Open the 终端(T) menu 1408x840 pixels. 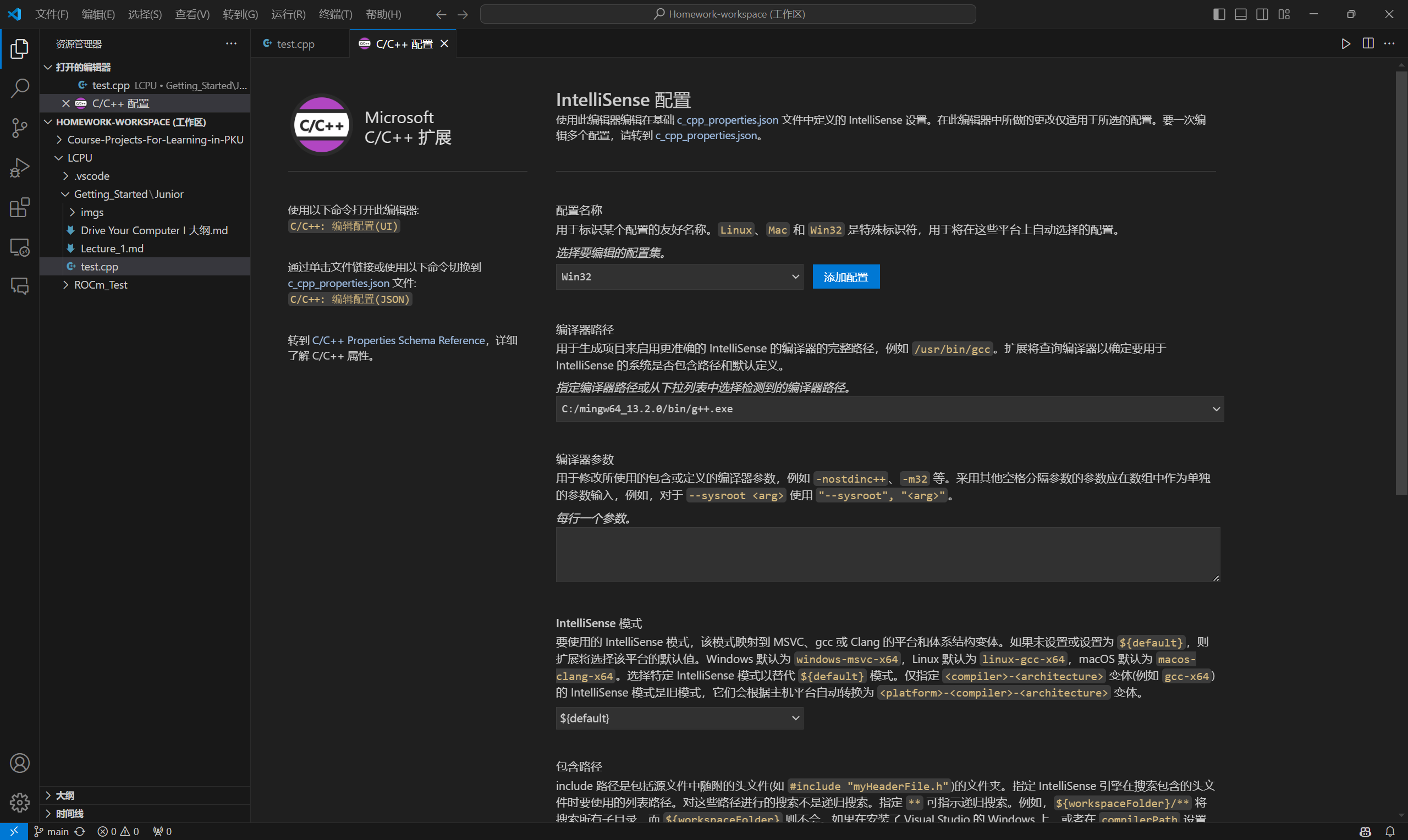point(335,14)
